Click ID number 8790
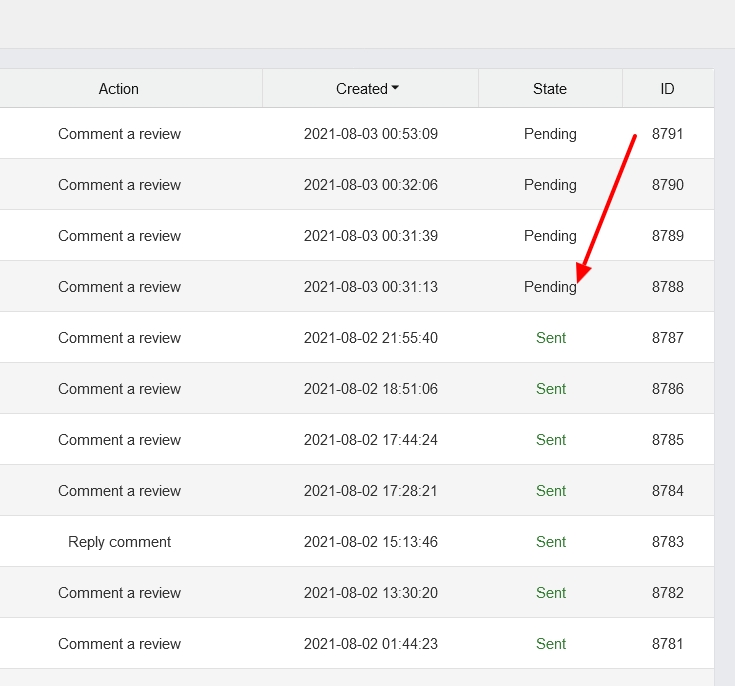This screenshot has width=735, height=686. 667,185
